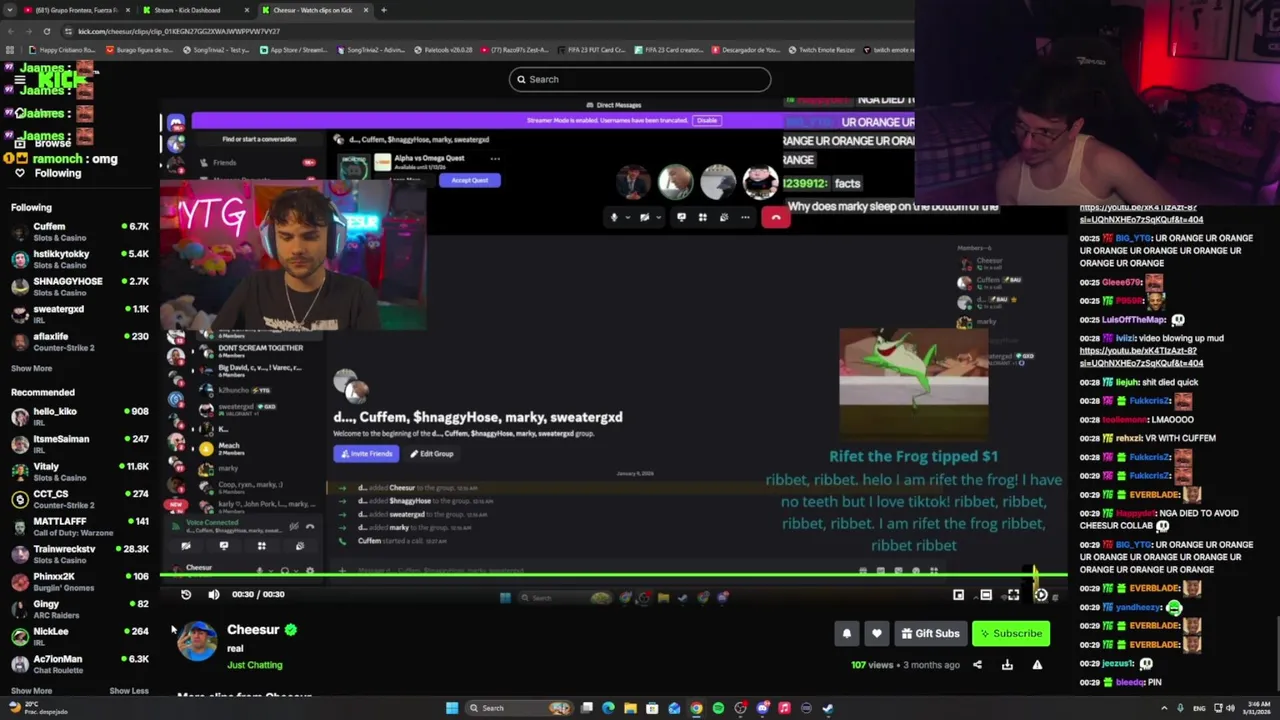The width and height of the screenshot is (1280, 720).
Task: Reload the current page
Action: coord(46,31)
